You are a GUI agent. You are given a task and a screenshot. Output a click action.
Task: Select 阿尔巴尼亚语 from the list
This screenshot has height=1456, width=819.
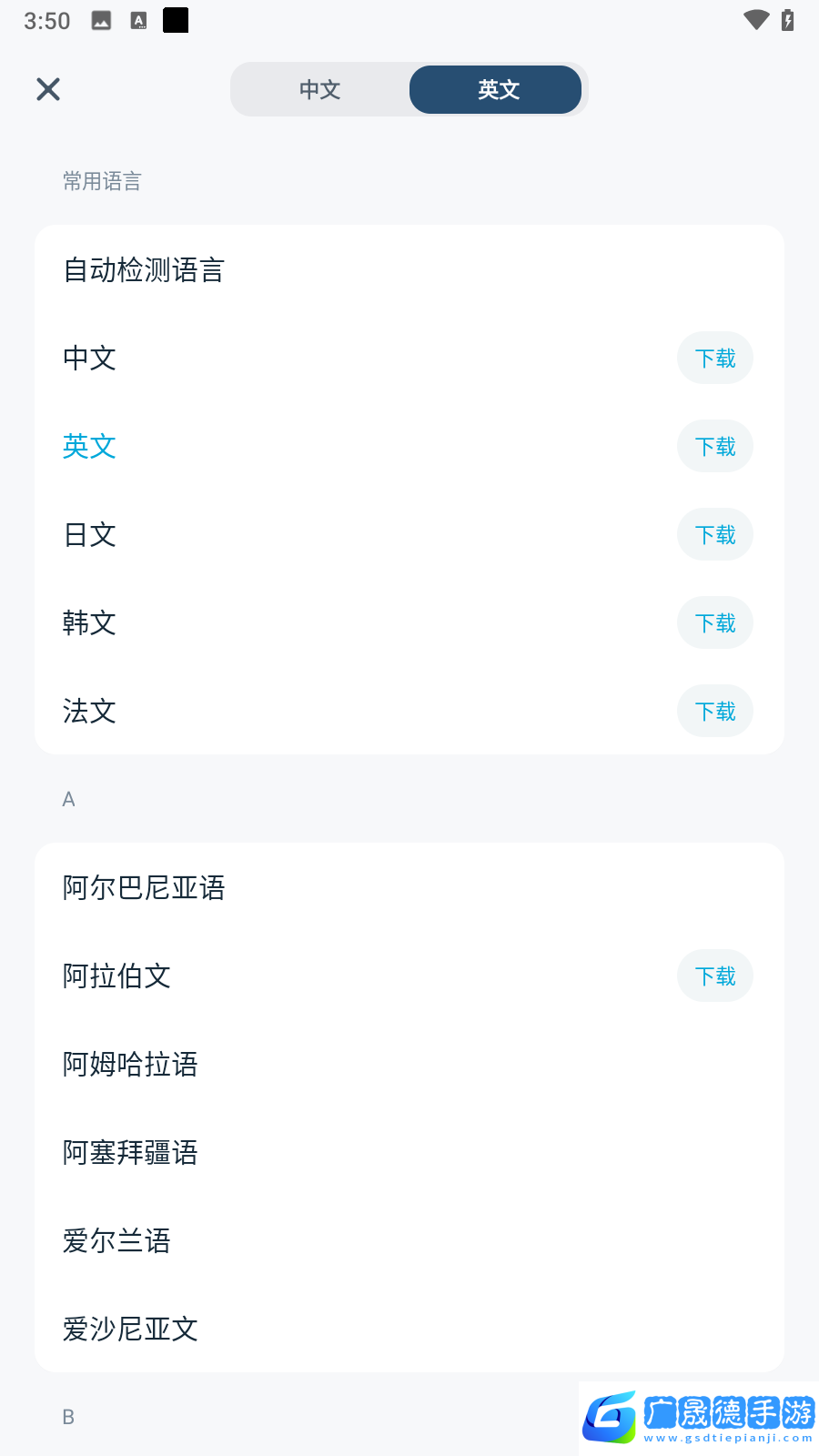pyautogui.click(x=144, y=888)
